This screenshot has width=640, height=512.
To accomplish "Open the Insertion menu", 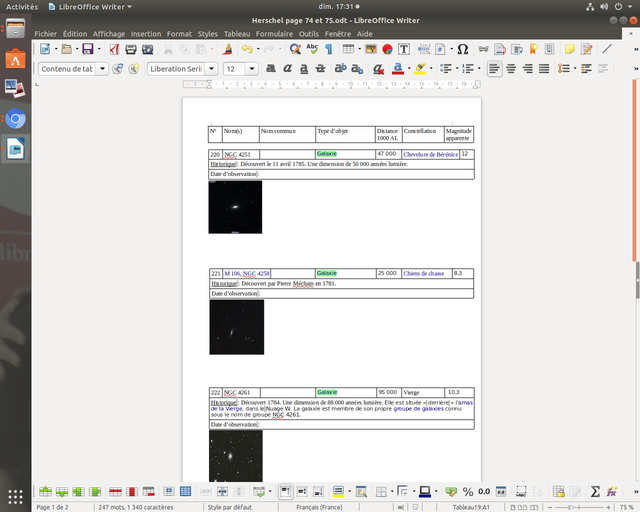I will (x=146, y=34).
